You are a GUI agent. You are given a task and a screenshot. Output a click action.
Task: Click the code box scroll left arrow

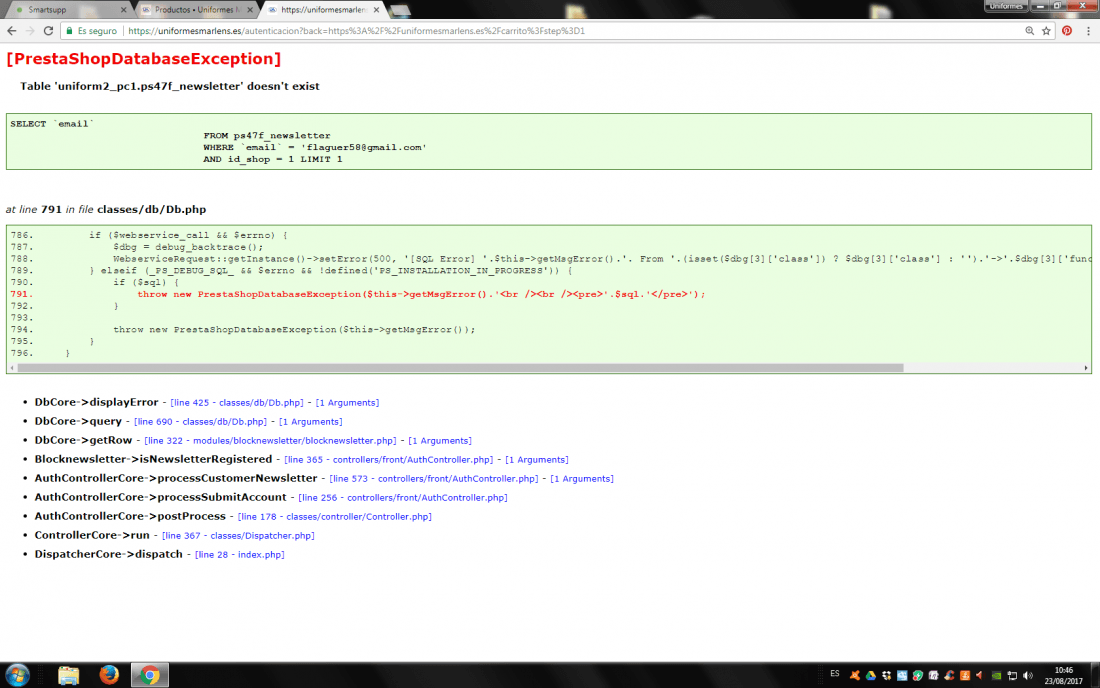point(12,367)
